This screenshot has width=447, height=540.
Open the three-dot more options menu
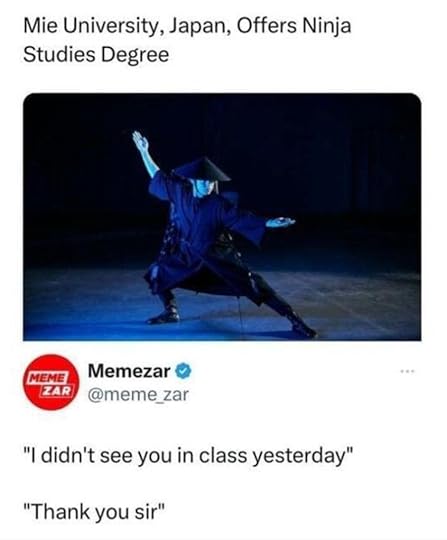click(x=408, y=372)
